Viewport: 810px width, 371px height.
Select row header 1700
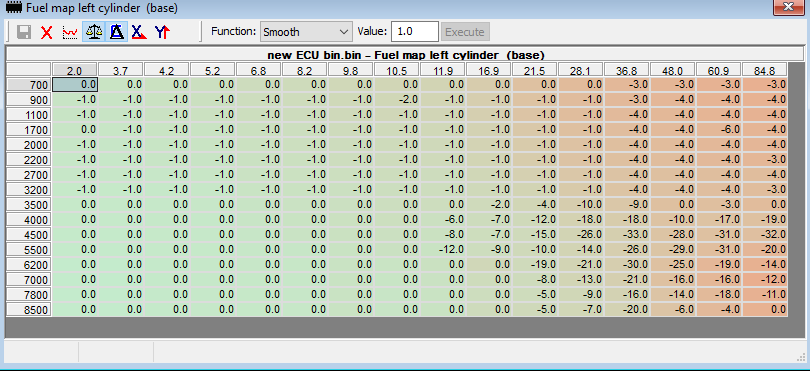(x=29, y=130)
